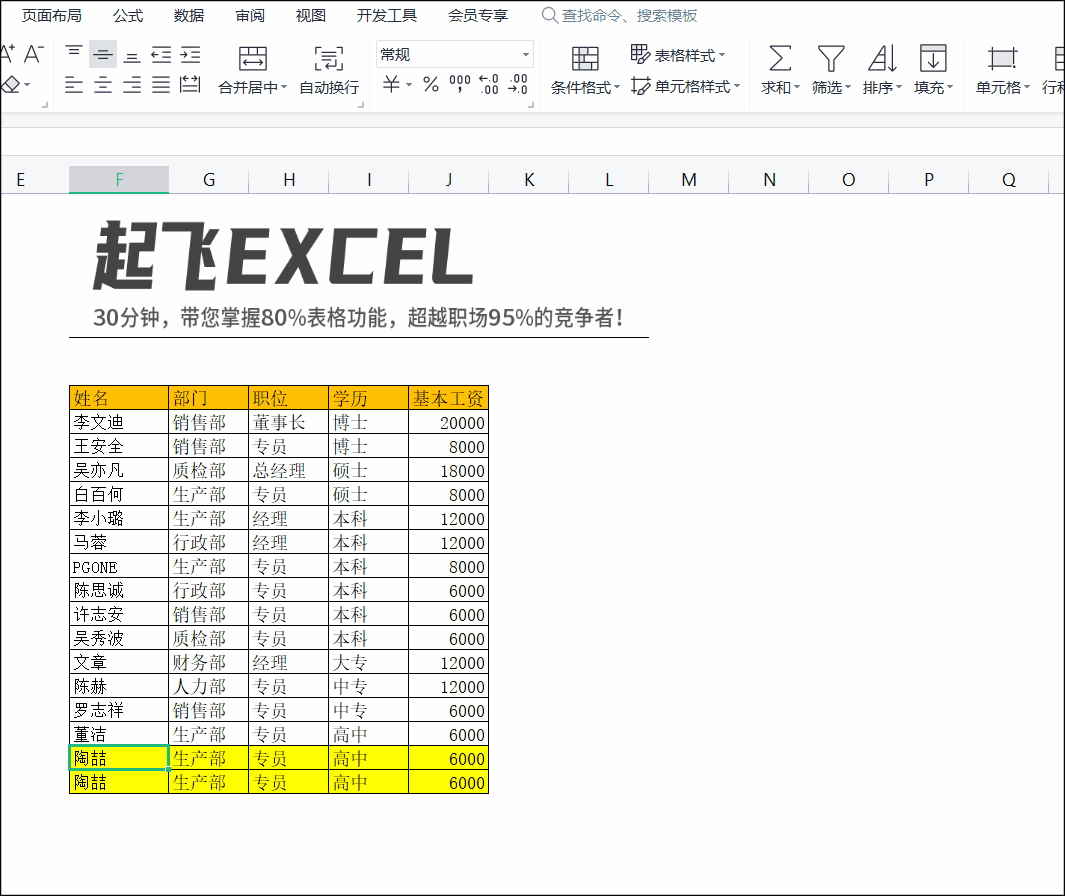
Task: Select column G header
Action: pos(209,179)
